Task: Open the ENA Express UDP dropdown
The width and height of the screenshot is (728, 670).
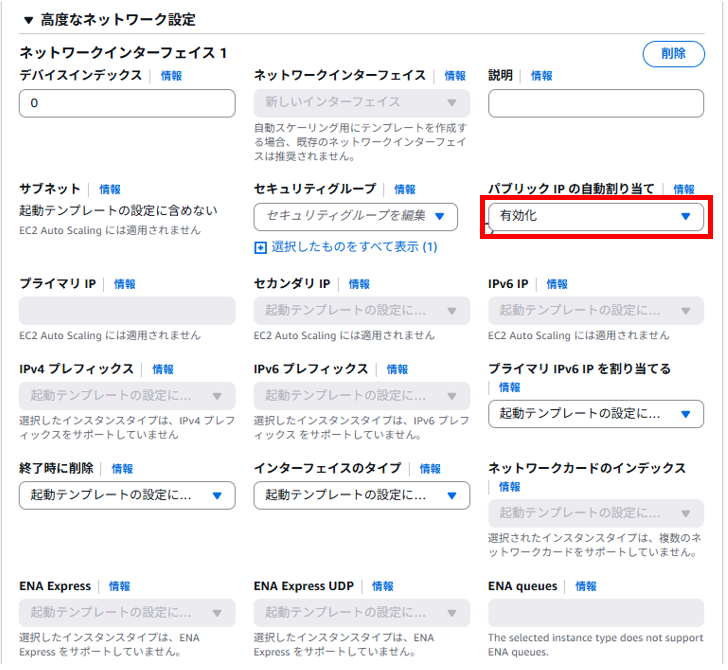Action: [x=361, y=613]
